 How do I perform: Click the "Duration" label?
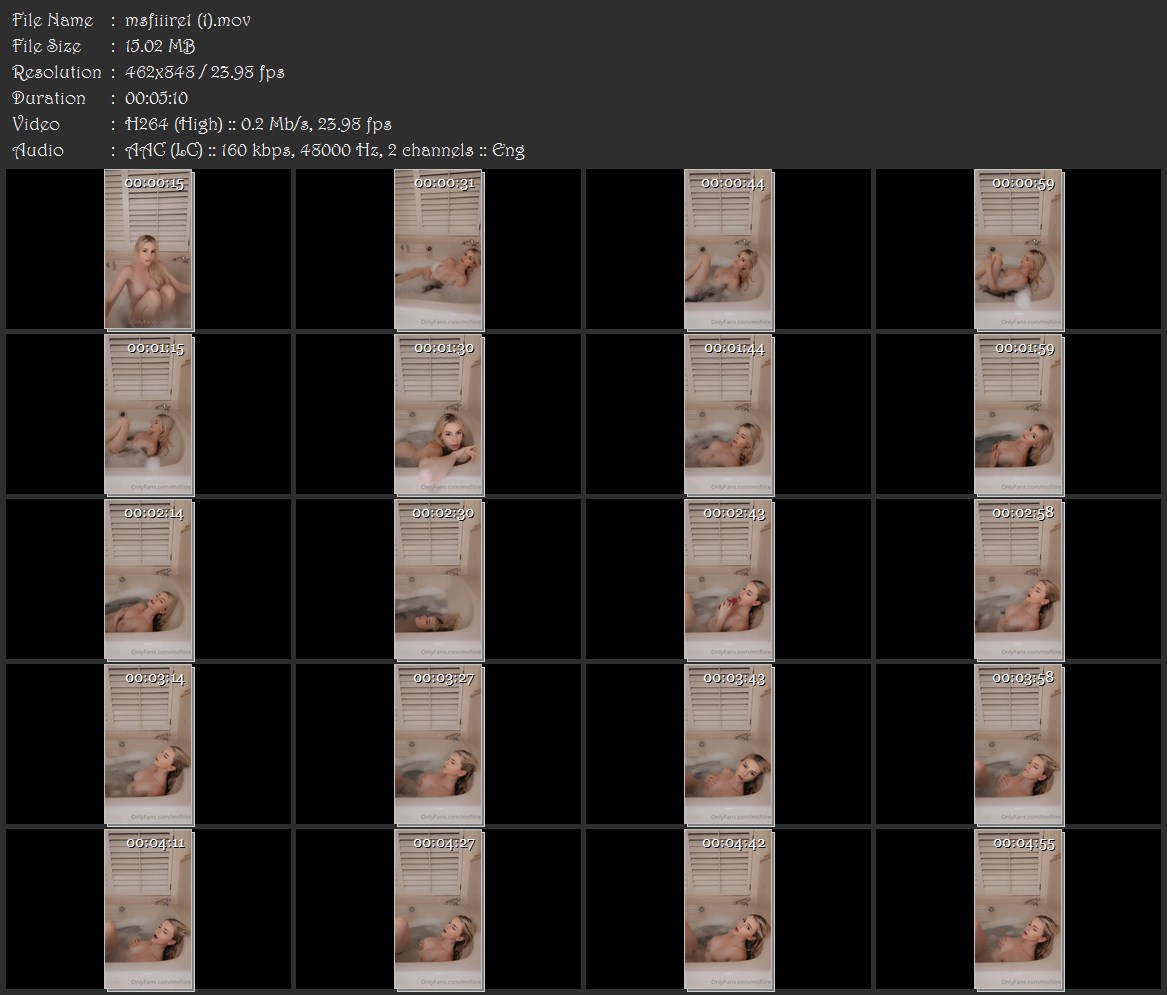point(49,98)
